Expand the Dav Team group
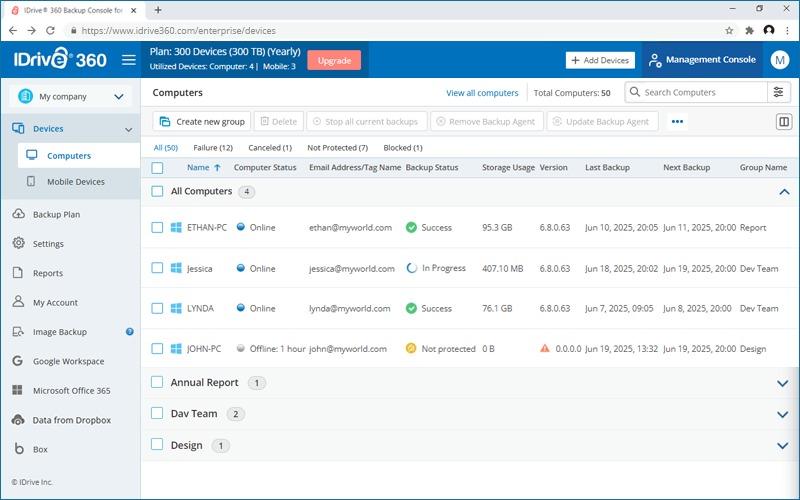This screenshot has width=800, height=500. coord(782,414)
